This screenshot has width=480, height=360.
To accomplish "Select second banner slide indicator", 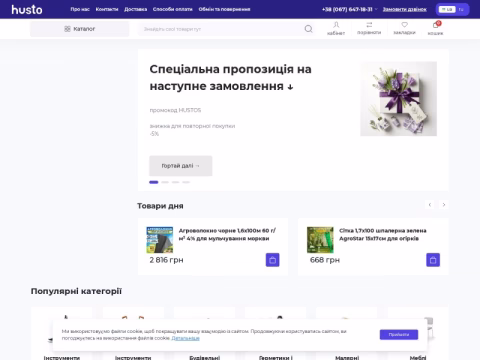I will (x=165, y=182).
